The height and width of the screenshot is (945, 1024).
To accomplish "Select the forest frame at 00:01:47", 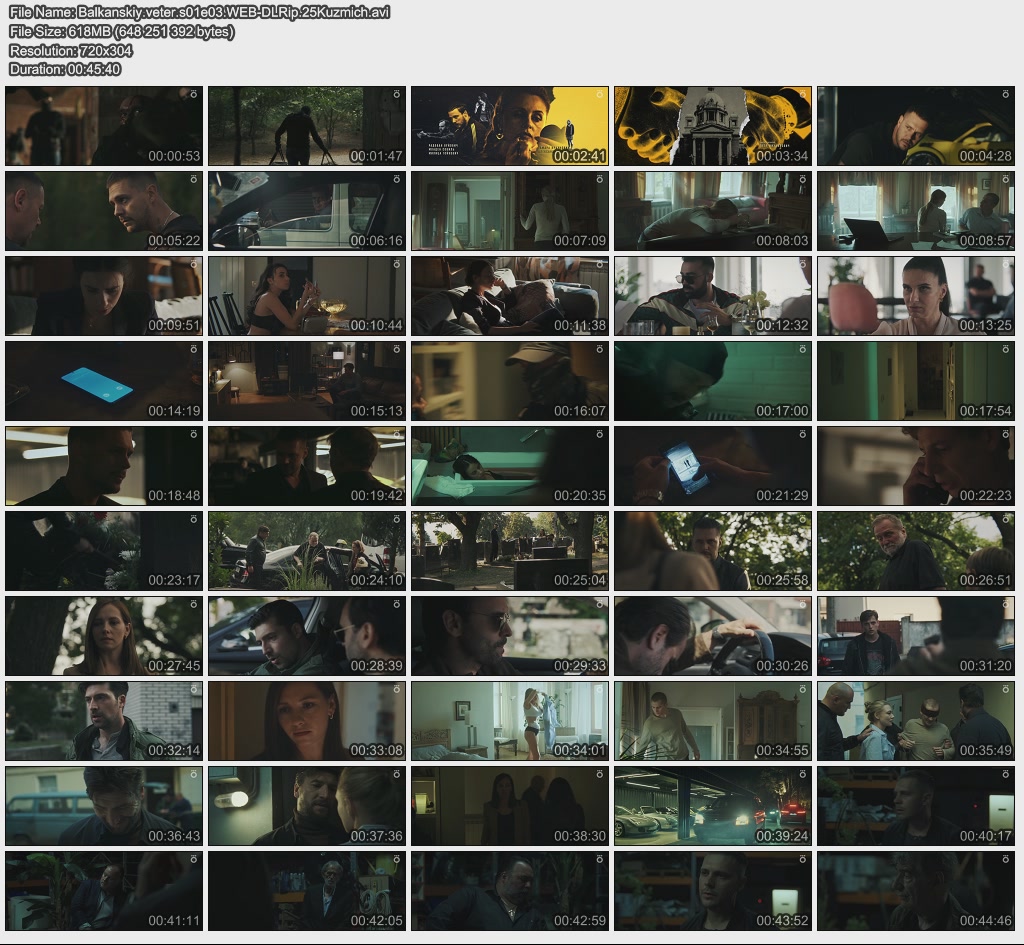I will tap(307, 126).
